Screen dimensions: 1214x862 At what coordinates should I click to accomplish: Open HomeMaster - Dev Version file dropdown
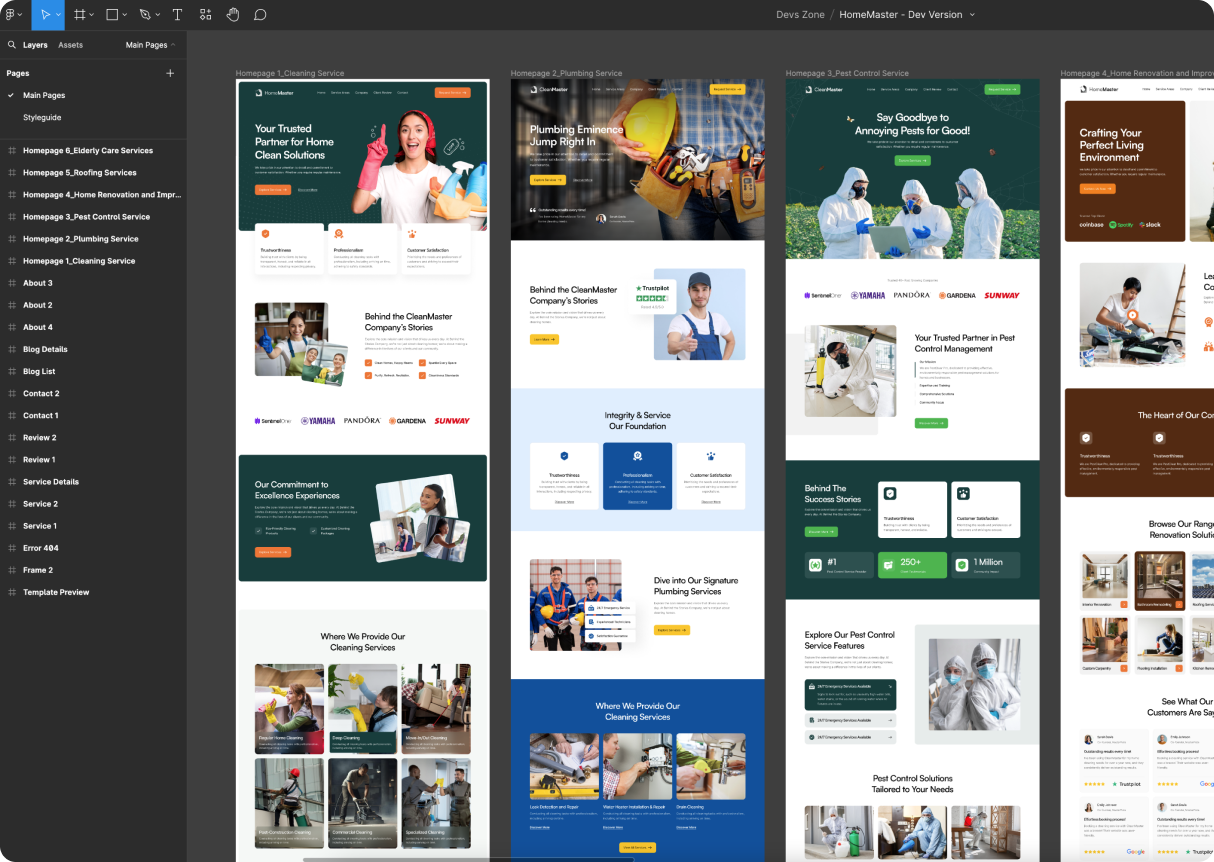click(x=972, y=15)
